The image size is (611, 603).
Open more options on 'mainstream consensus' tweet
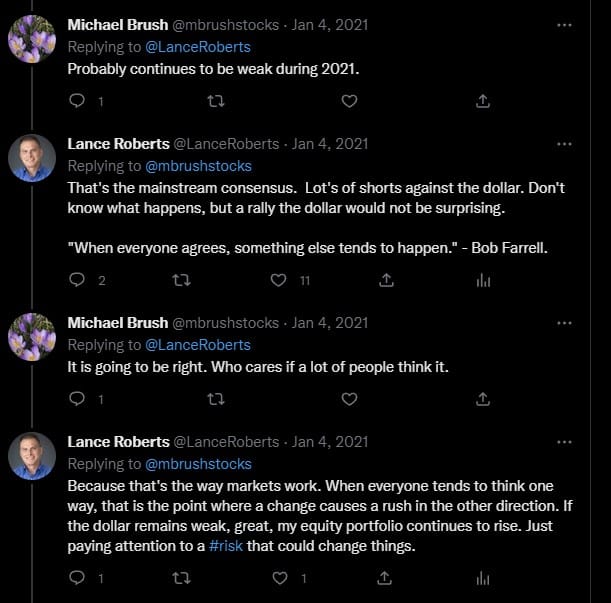pos(564,144)
